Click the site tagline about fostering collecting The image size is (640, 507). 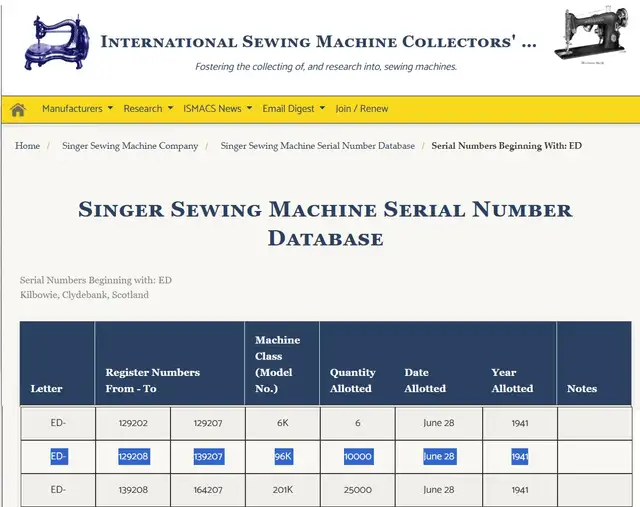pos(326,67)
